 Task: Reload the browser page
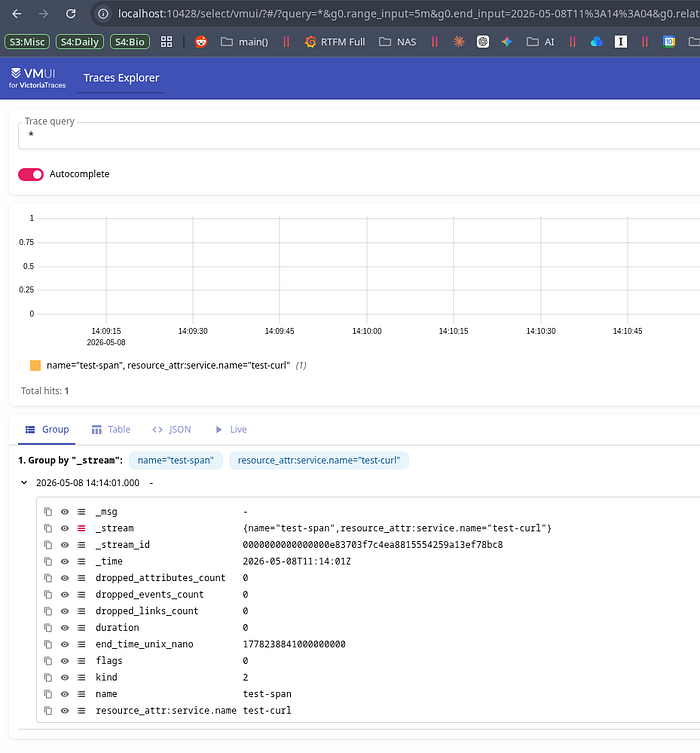pyautogui.click(x=71, y=13)
